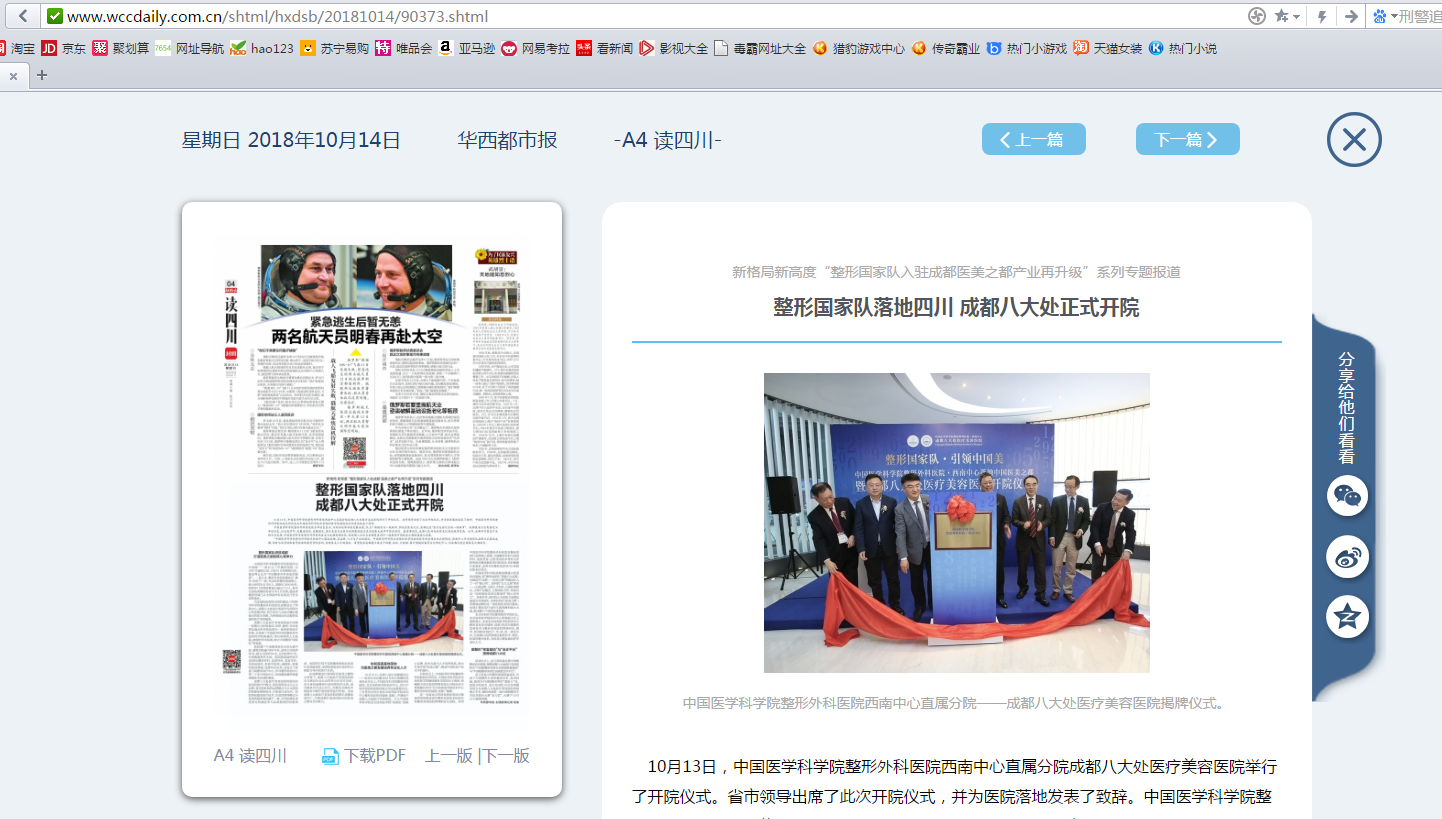Click the date 星期日 2018年10月14日
This screenshot has width=1442, height=819.
click(291, 140)
